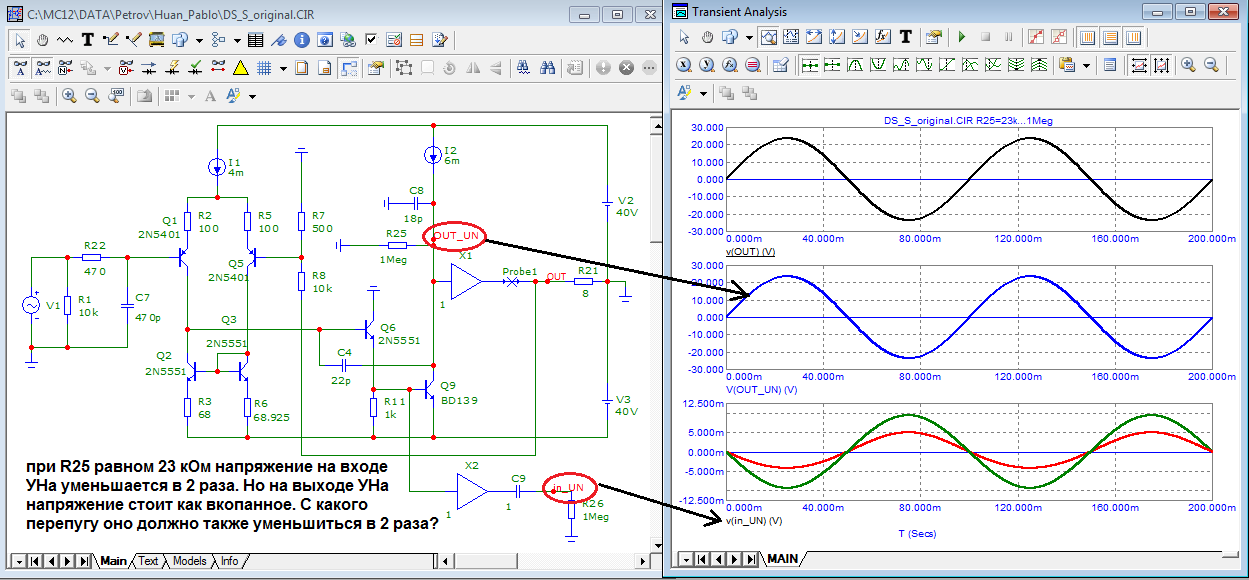Expand the grid options dropdown arrow
This screenshot has height=580, width=1249.
tap(284, 68)
